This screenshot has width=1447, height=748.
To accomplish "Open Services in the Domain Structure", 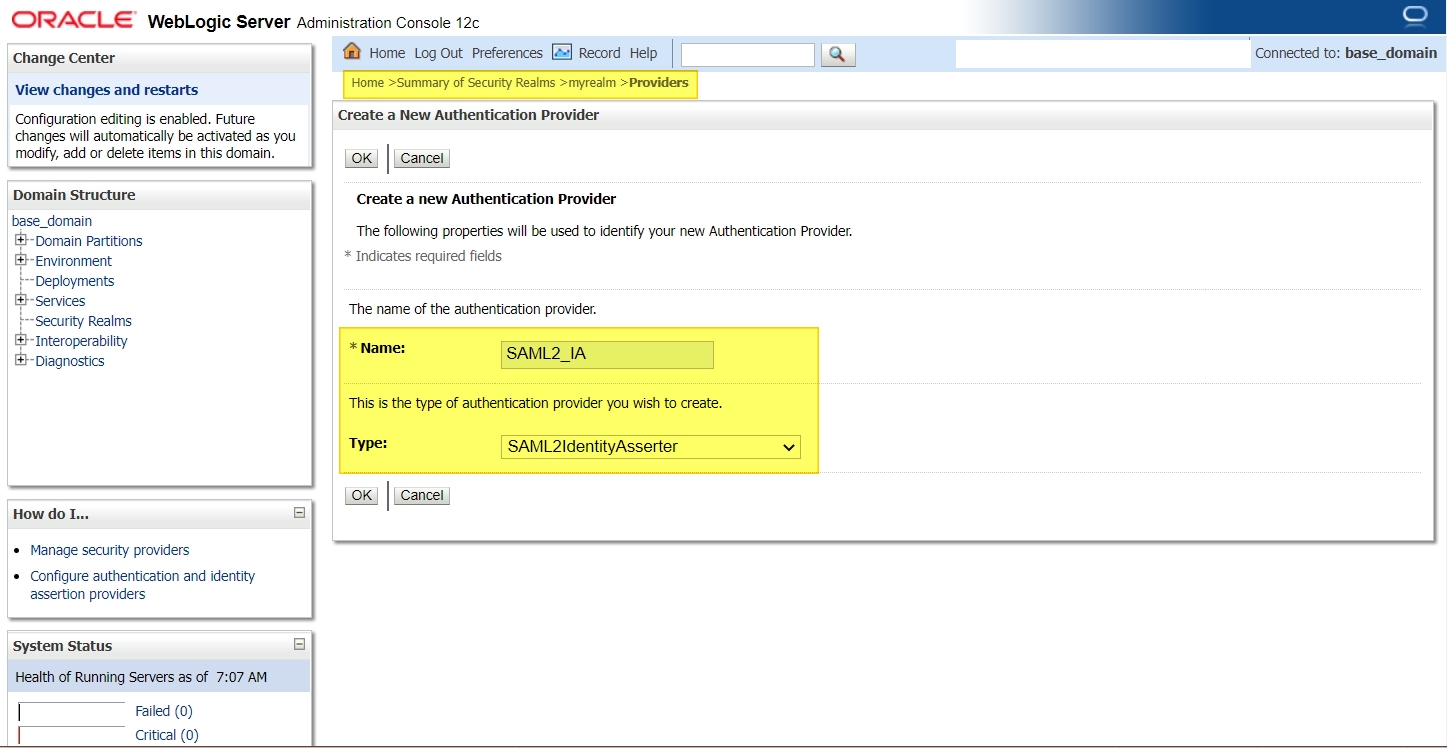I will point(60,301).
